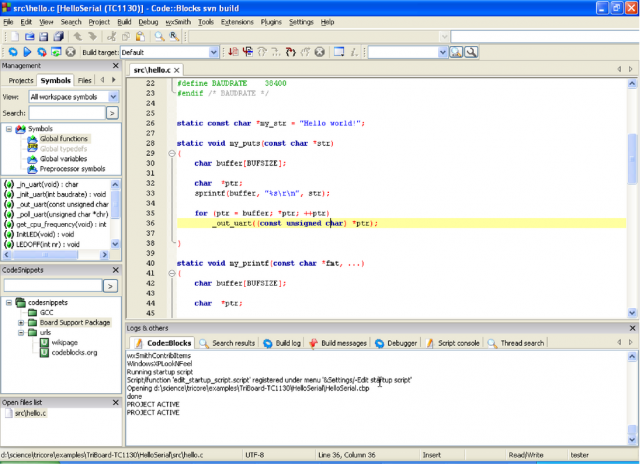Click the Save file toolbar icon
Viewport: 640px width, 464px height.
[43, 36]
